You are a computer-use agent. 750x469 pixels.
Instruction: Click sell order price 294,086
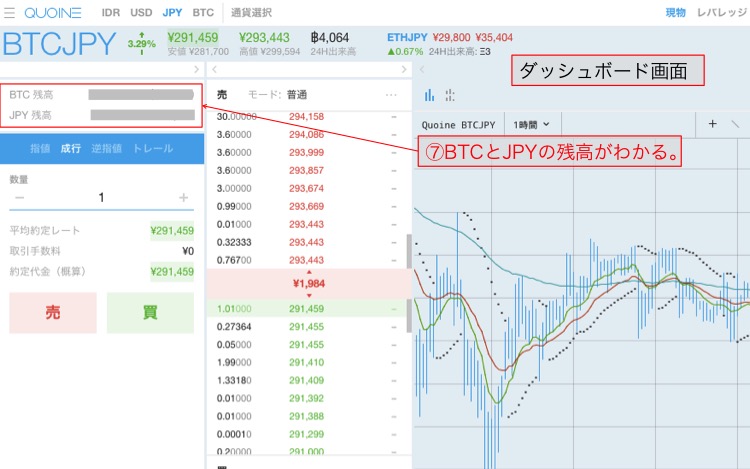pos(306,135)
